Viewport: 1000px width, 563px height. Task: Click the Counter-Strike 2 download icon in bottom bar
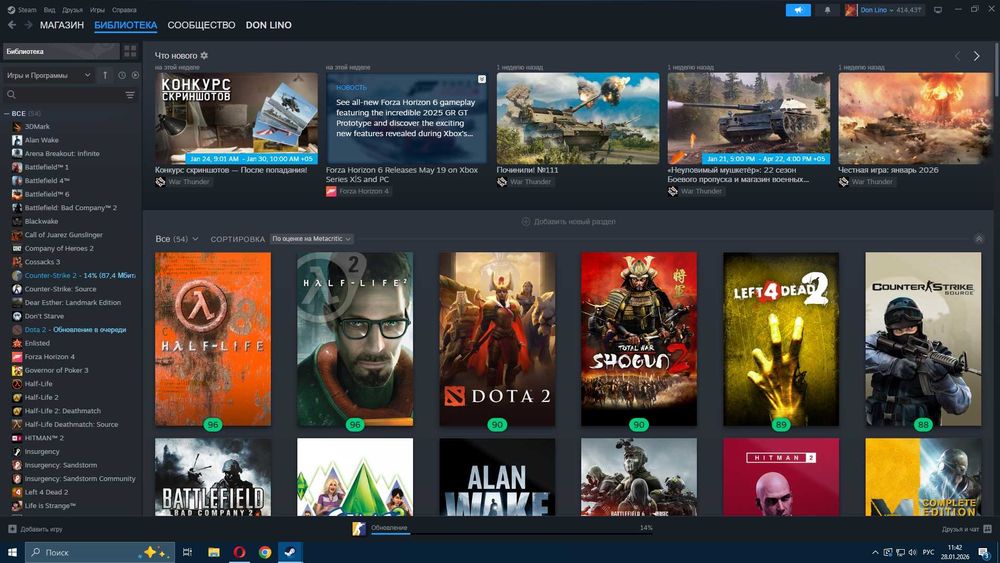(359, 529)
